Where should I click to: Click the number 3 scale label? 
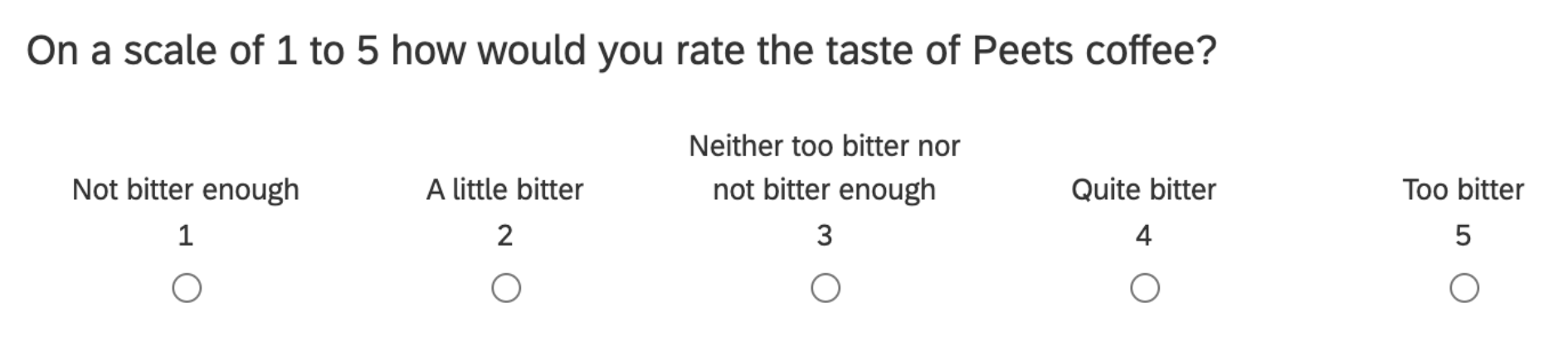tap(825, 236)
